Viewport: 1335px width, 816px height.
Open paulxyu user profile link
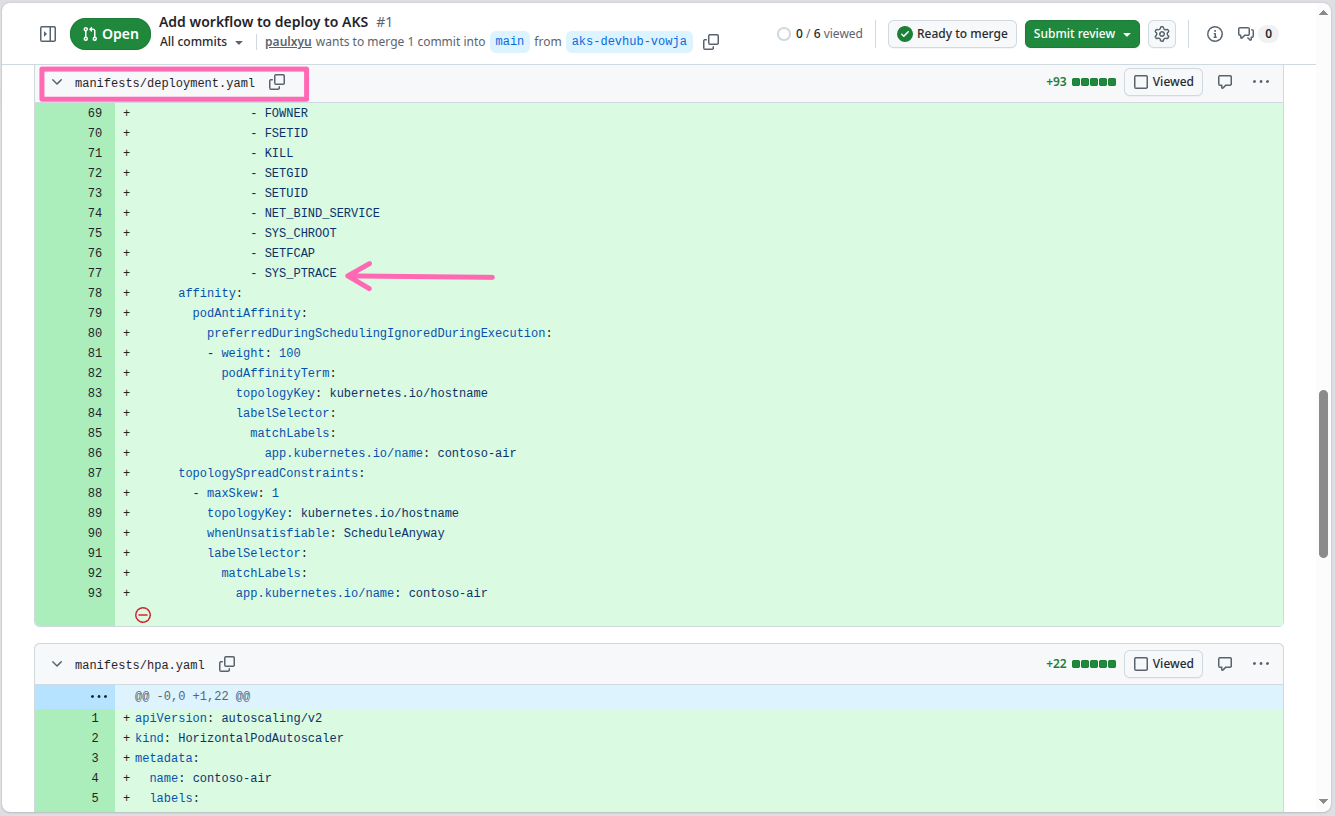pos(289,42)
